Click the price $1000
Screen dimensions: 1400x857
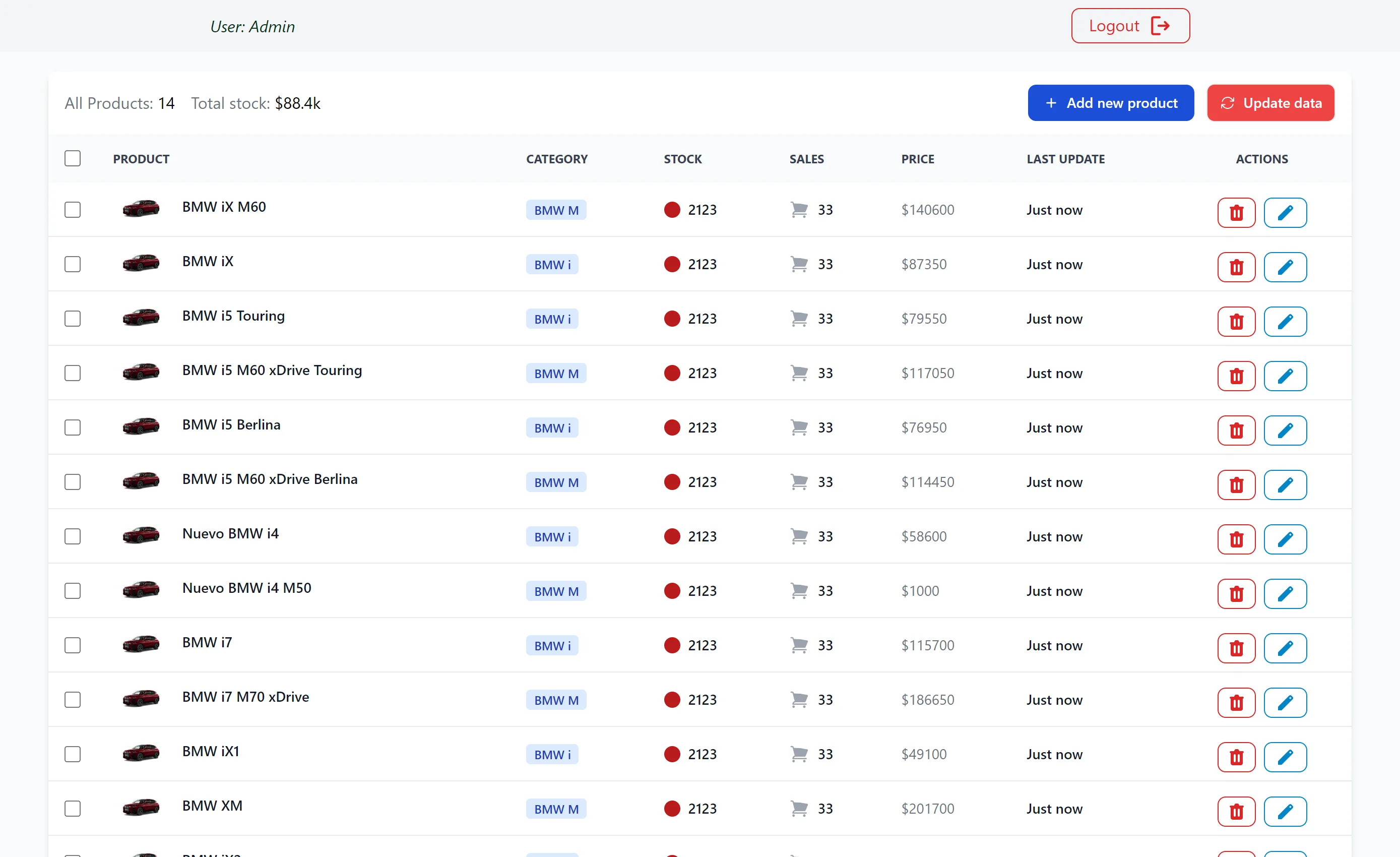[x=920, y=591]
